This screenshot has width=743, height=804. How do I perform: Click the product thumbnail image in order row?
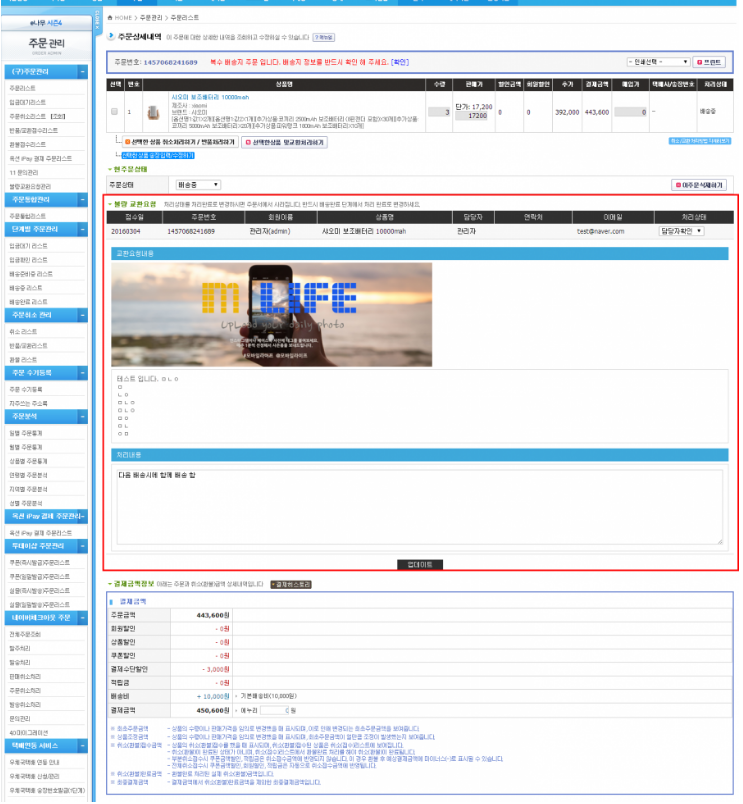coord(152,112)
